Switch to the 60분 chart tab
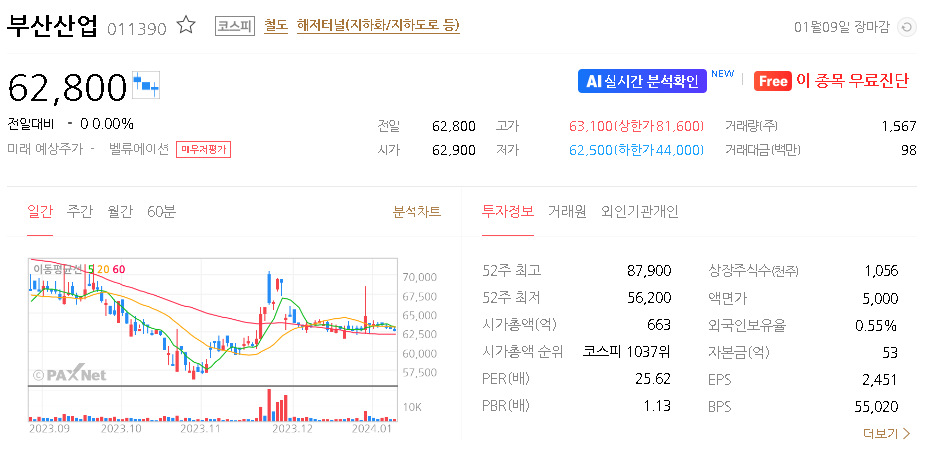 (161, 211)
